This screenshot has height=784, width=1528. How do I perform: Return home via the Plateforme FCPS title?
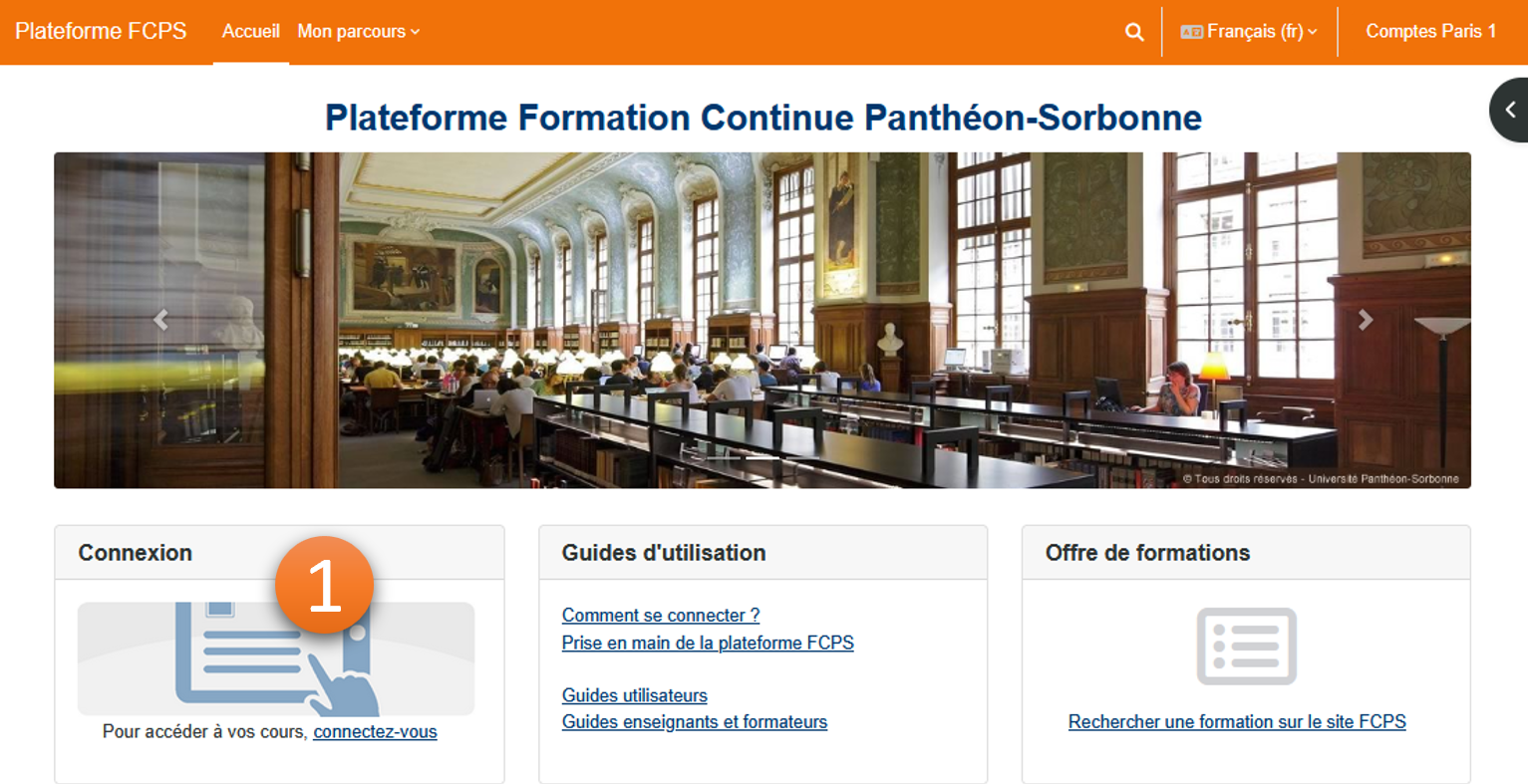pyautogui.click(x=100, y=31)
